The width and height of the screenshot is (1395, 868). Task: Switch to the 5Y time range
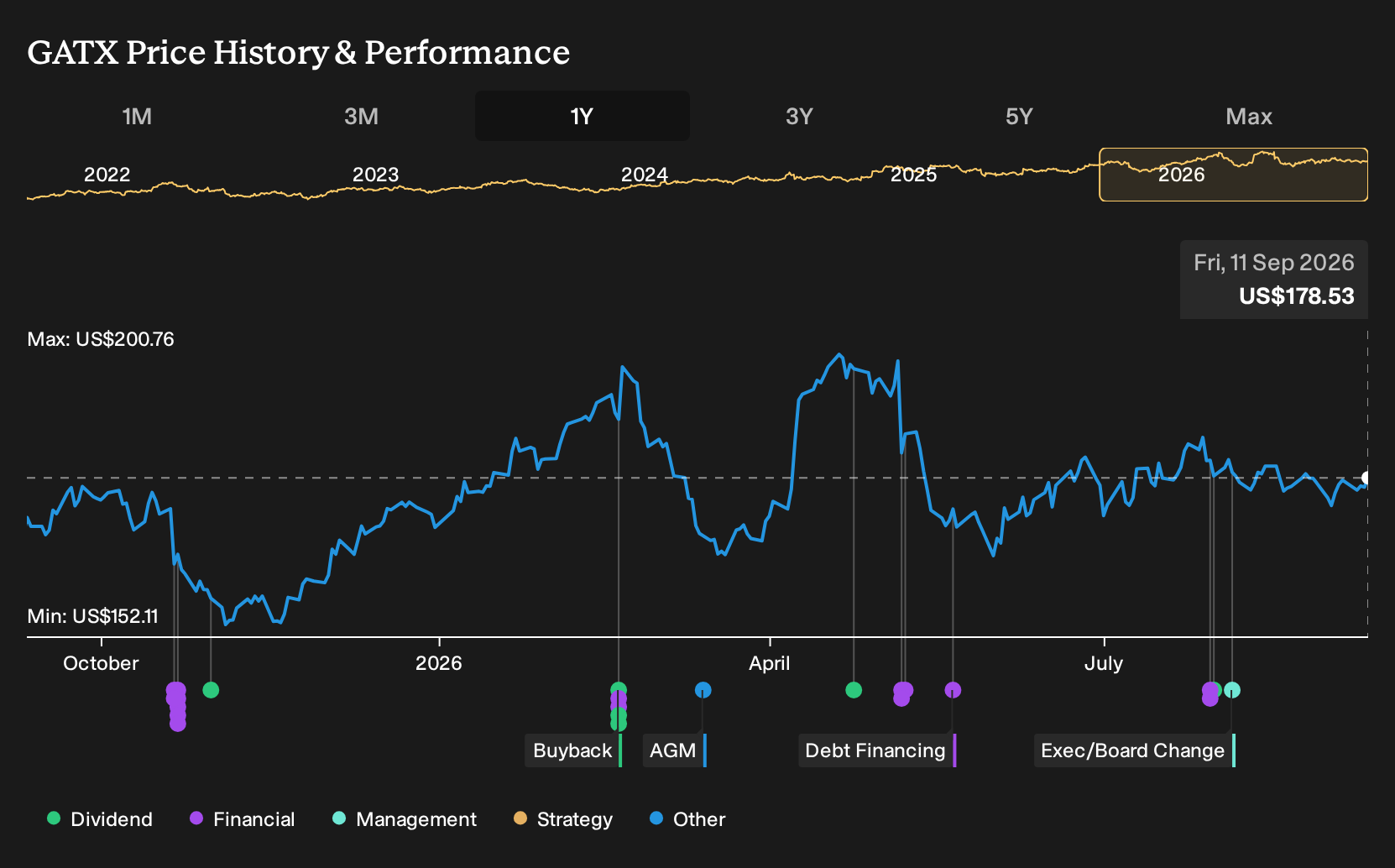coord(1019,116)
